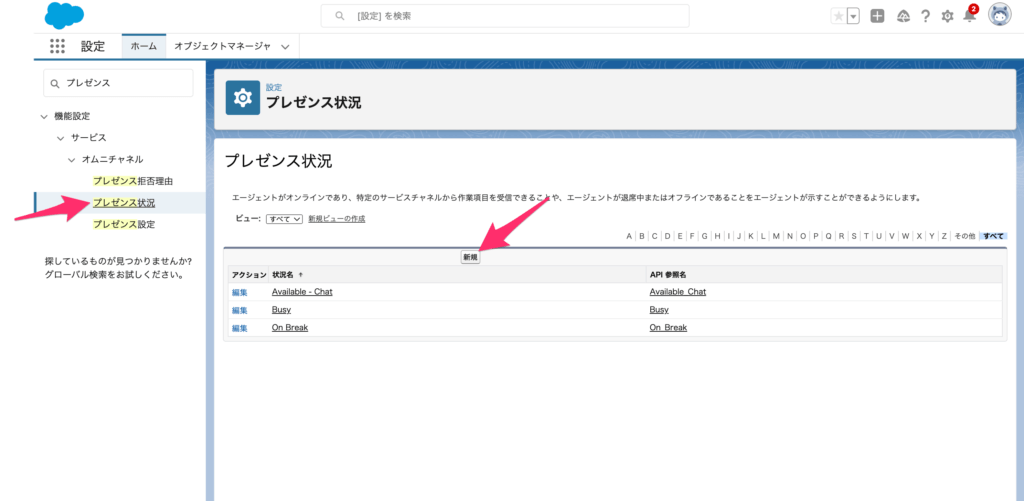Select the すべて alphabet filter
Screen dimensions: 1024x501
tap(994, 236)
